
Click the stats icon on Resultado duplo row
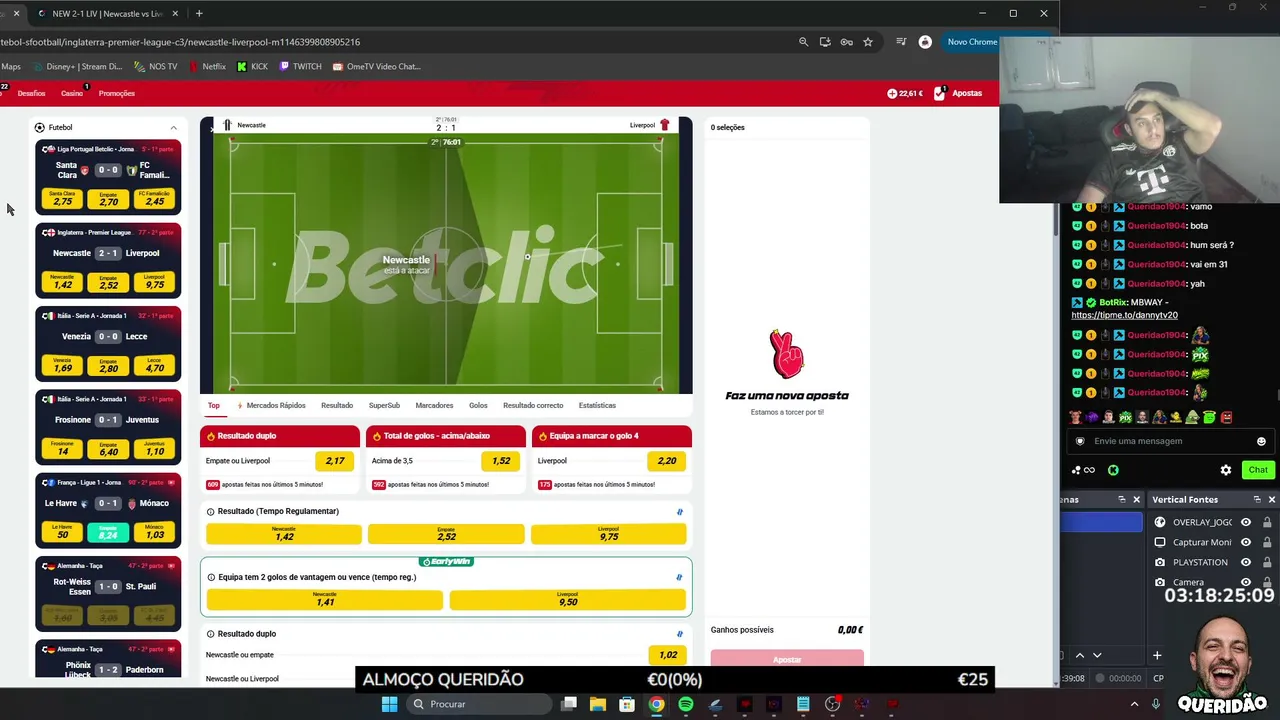click(x=680, y=634)
